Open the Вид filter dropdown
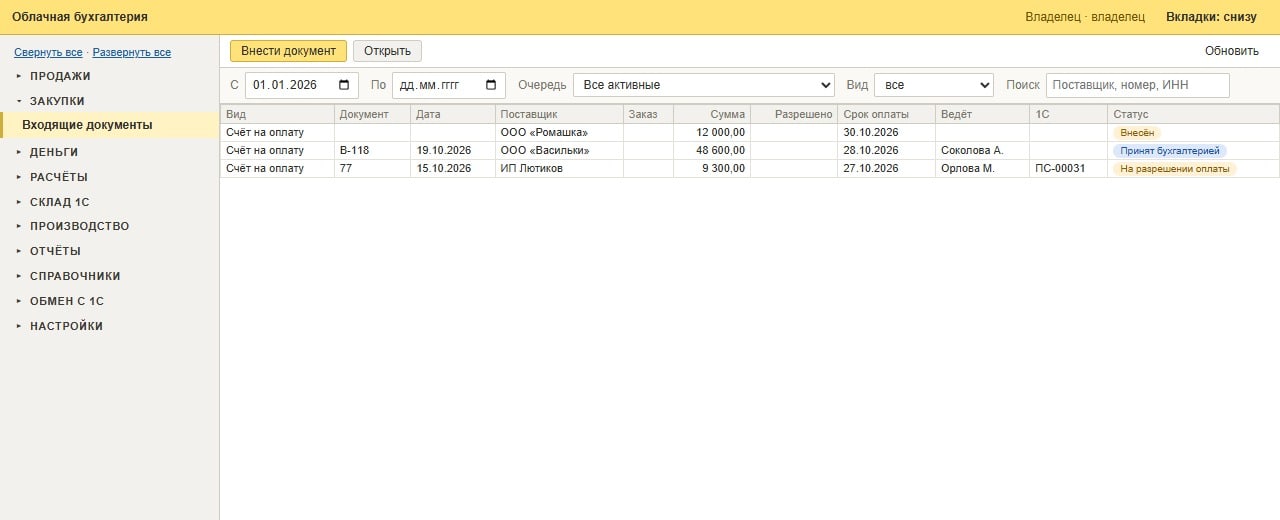This screenshot has height=520, width=1280. (x=934, y=85)
